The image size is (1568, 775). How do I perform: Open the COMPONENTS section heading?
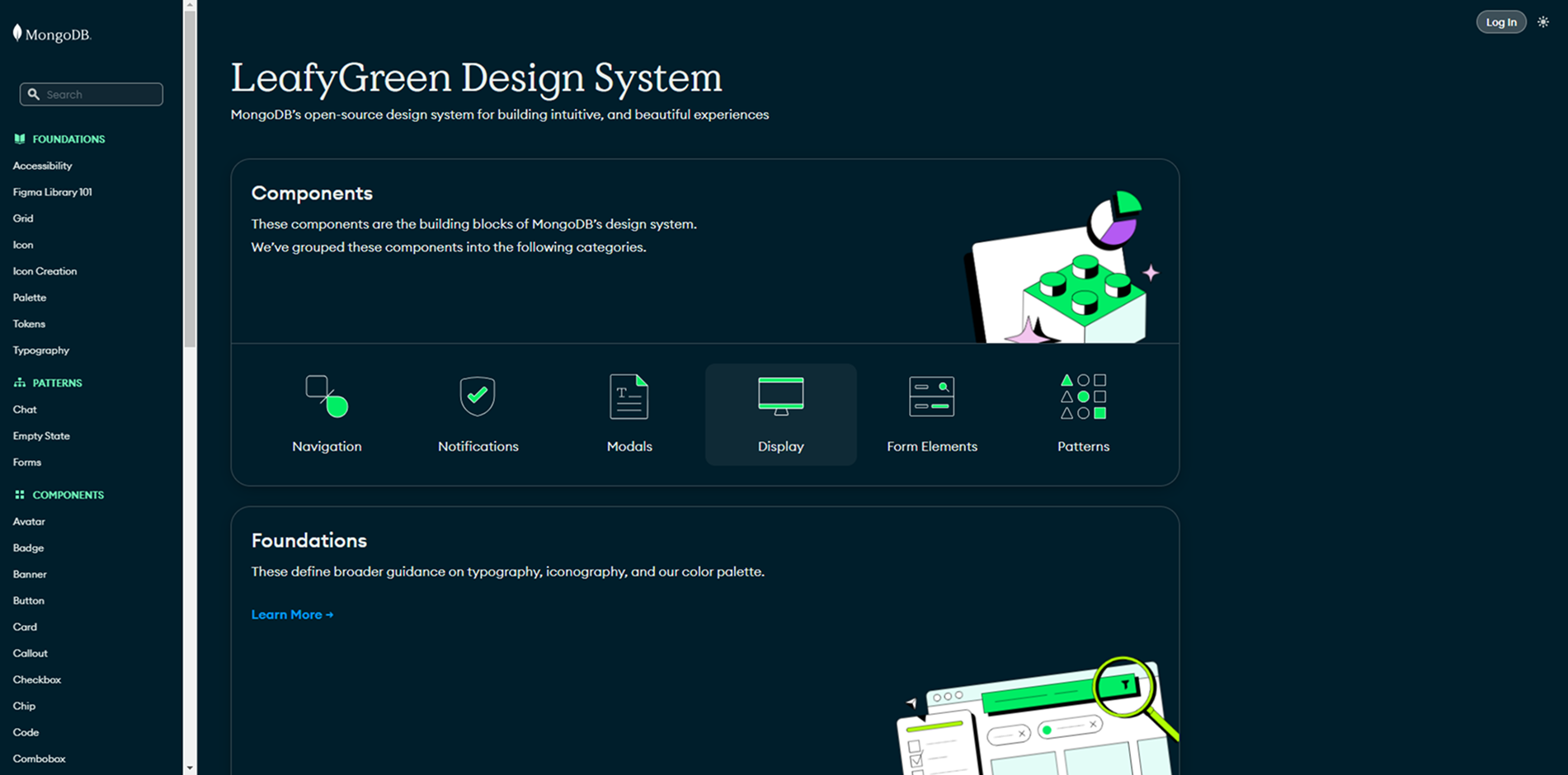click(x=68, y=496)
